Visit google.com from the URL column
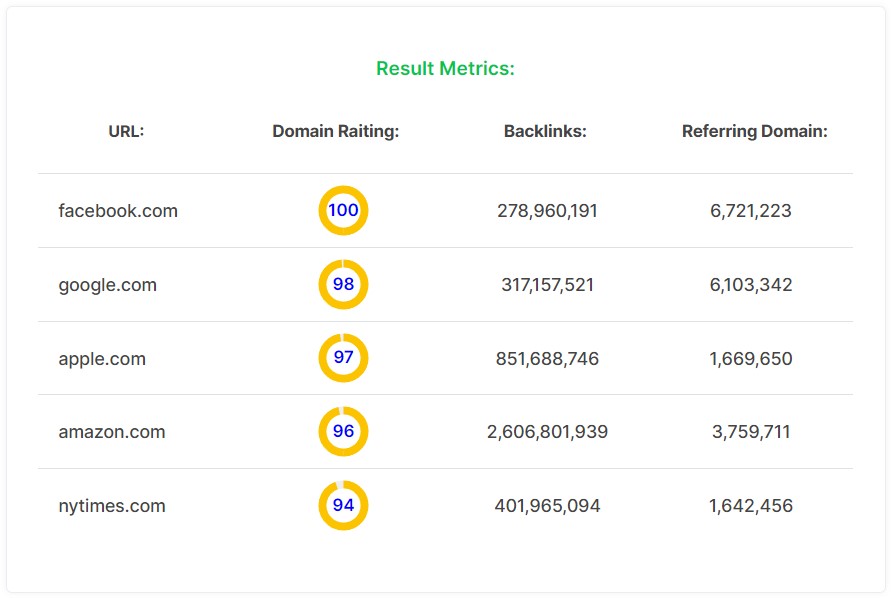The height and width of the screenshot is (598, 892). 107,285
